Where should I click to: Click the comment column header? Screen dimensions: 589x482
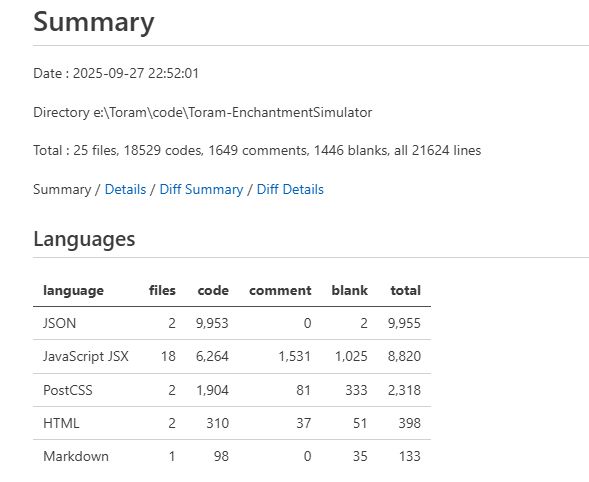[280, 290]
